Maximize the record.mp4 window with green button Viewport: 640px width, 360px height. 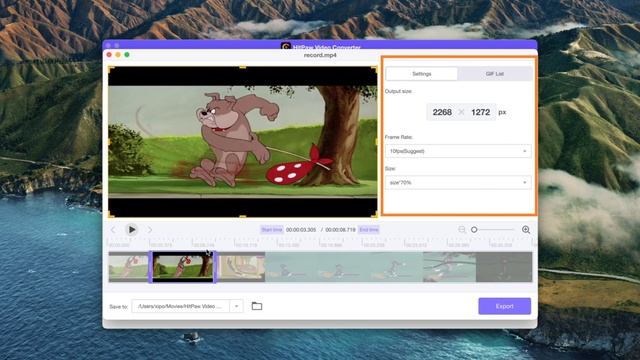tap(127, 55)
